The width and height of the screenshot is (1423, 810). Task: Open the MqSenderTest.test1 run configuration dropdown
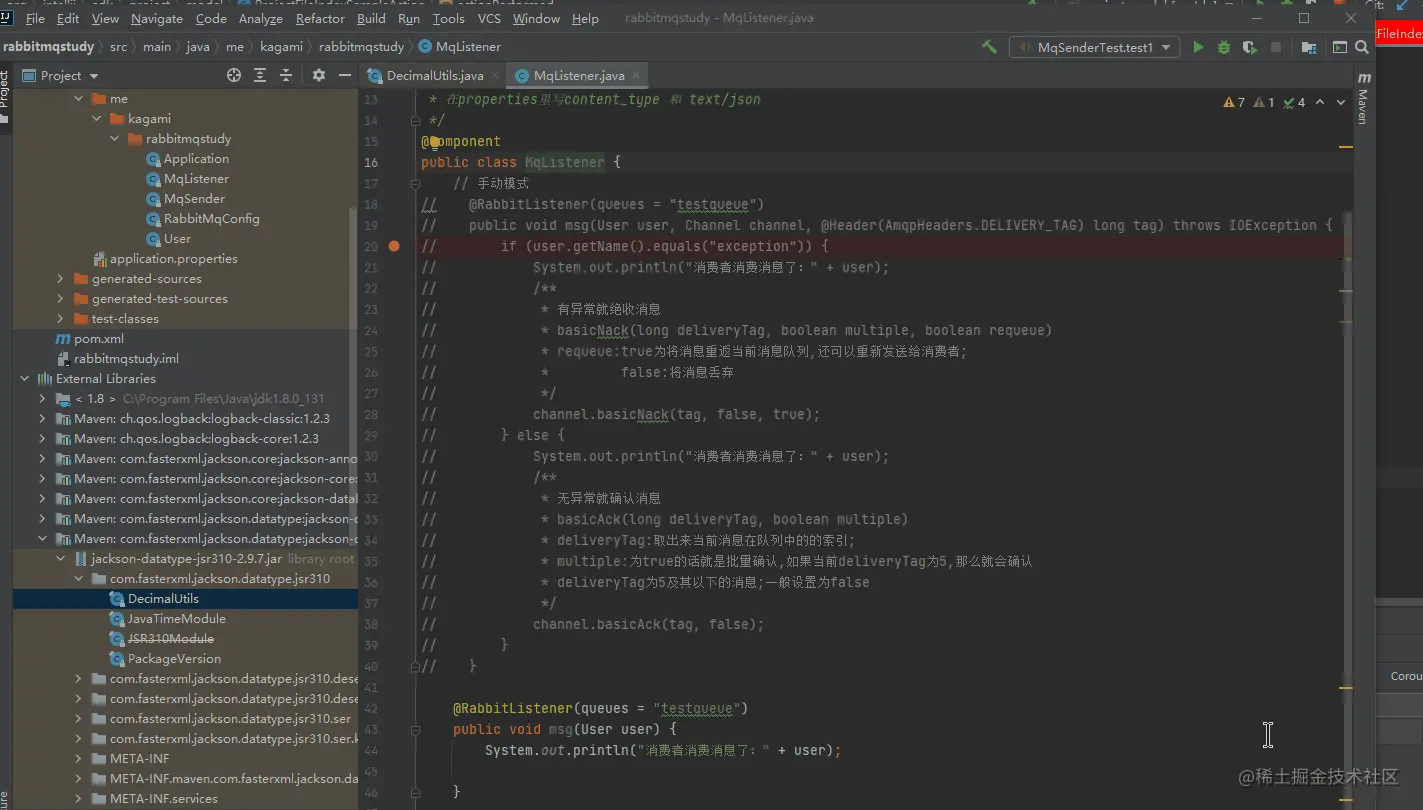pos(1165,46)
